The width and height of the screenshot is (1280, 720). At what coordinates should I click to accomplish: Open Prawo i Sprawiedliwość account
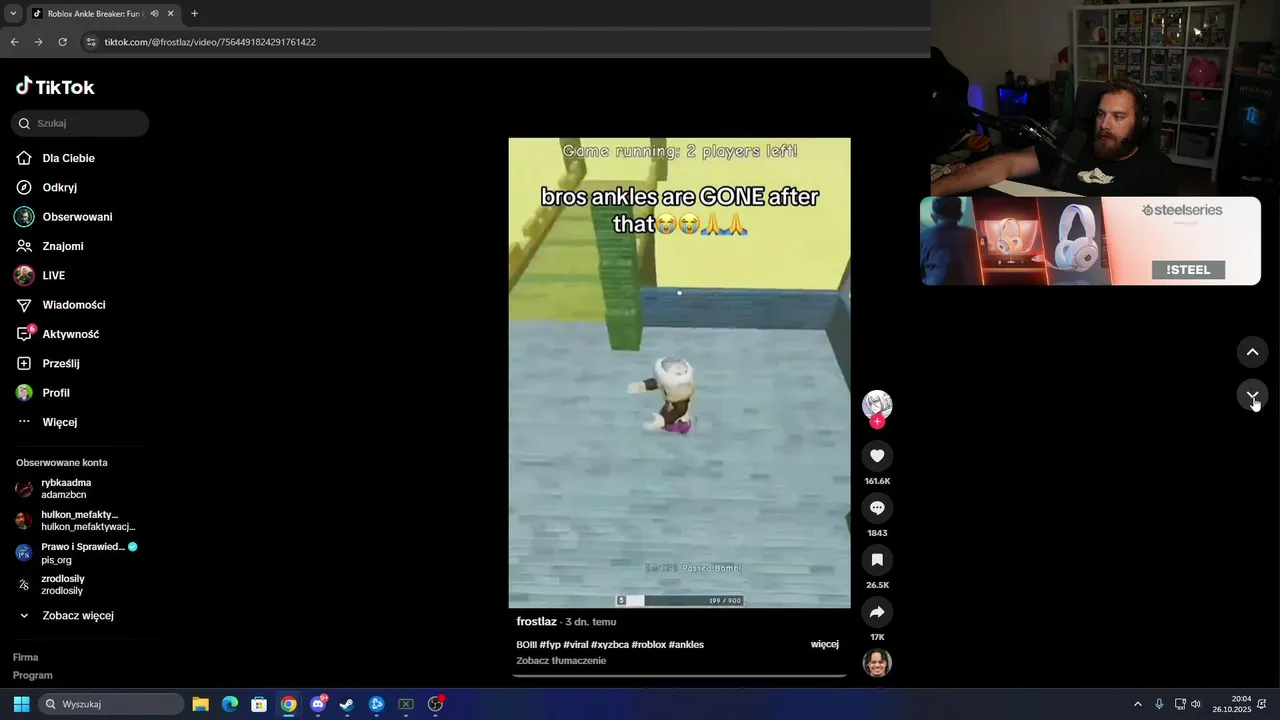75,553
